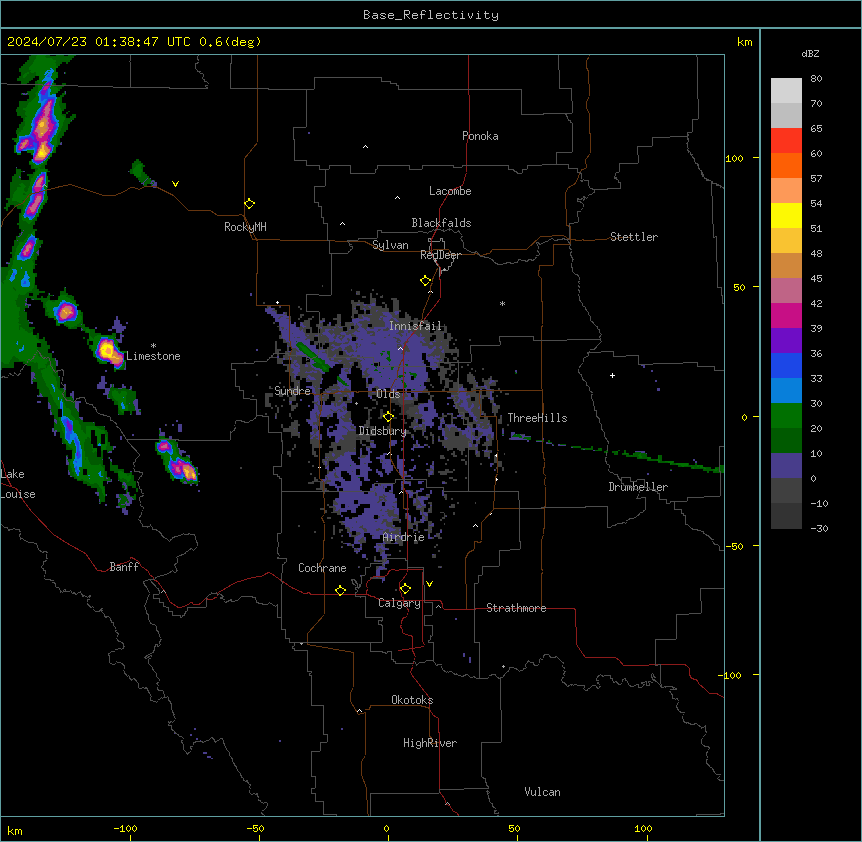Click the Banff town label
862x842 pixels.
(124, 567)
